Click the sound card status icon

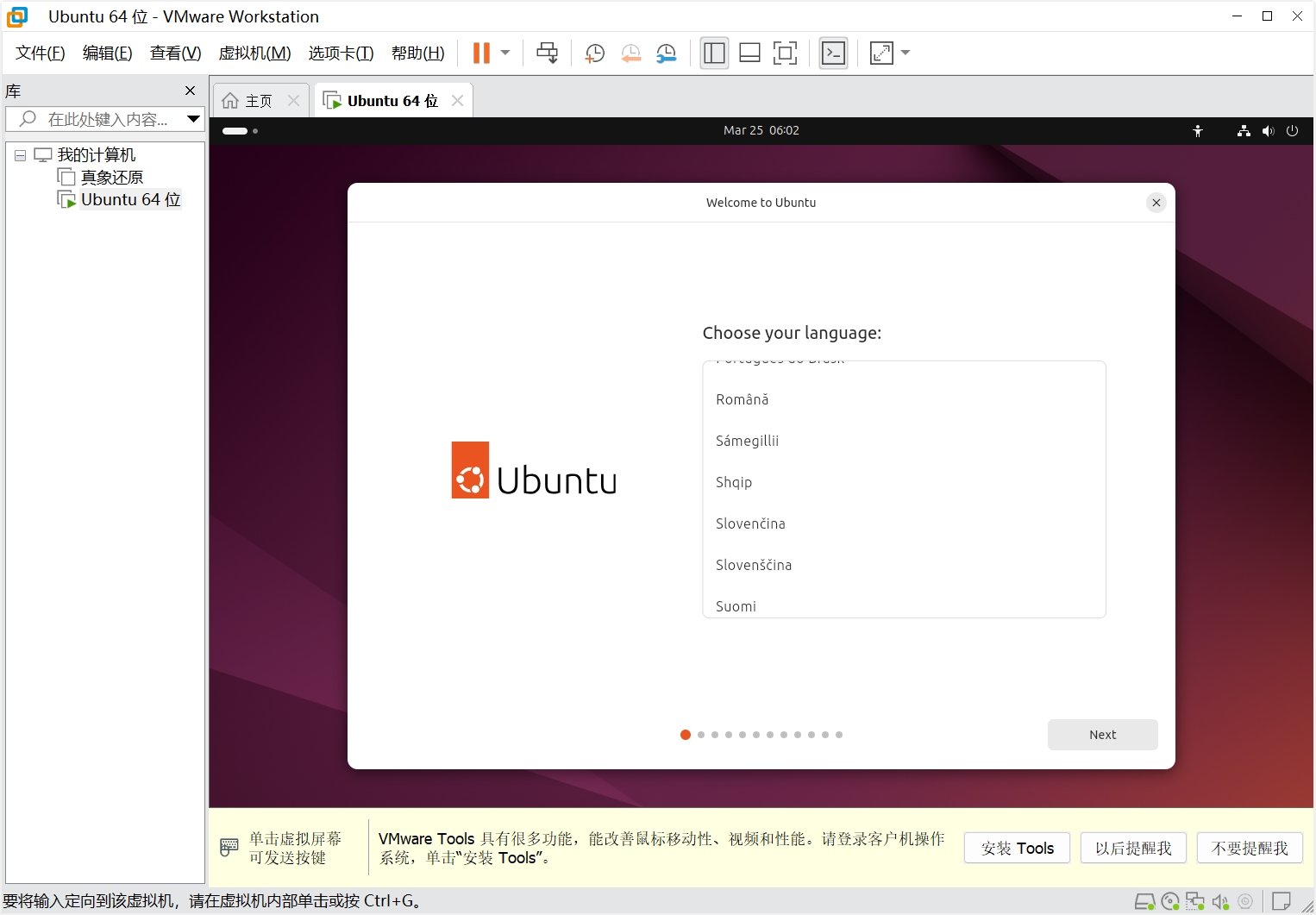click(1219, 902)
